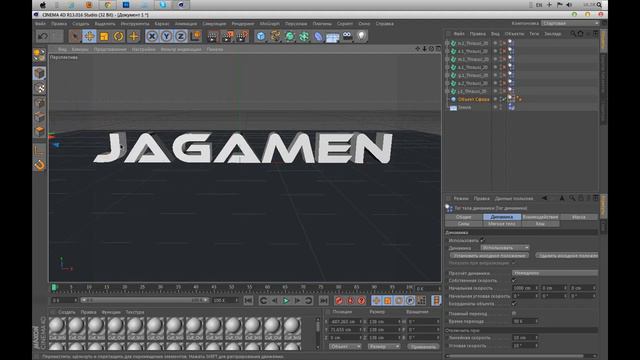Toggle Собственная скорость checkbox
The image size is (640, 360).
514,280
